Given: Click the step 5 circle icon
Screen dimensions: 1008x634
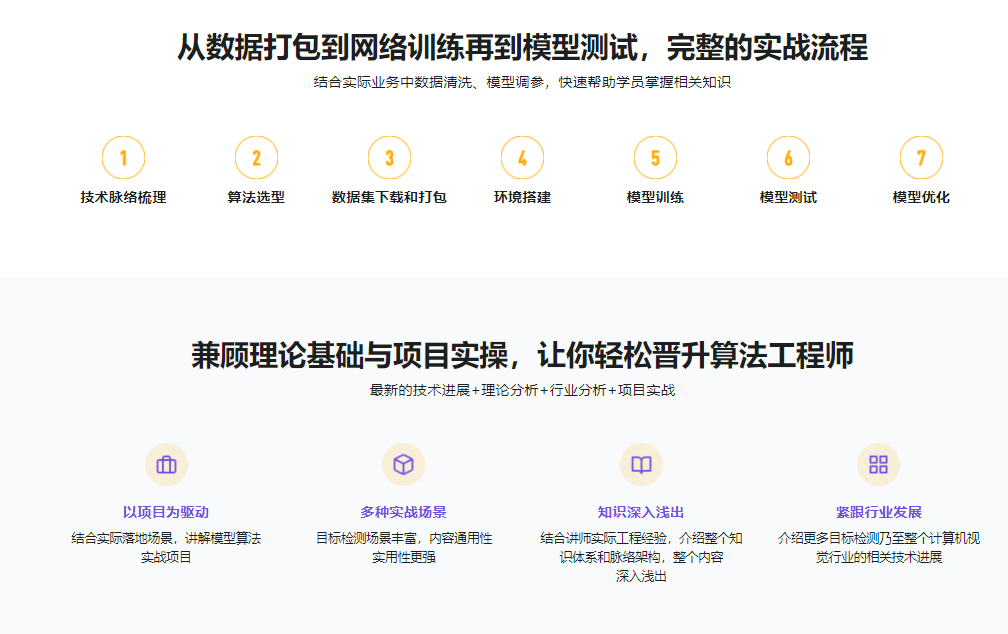Looking at the screenshot, I should pos(655,158).
